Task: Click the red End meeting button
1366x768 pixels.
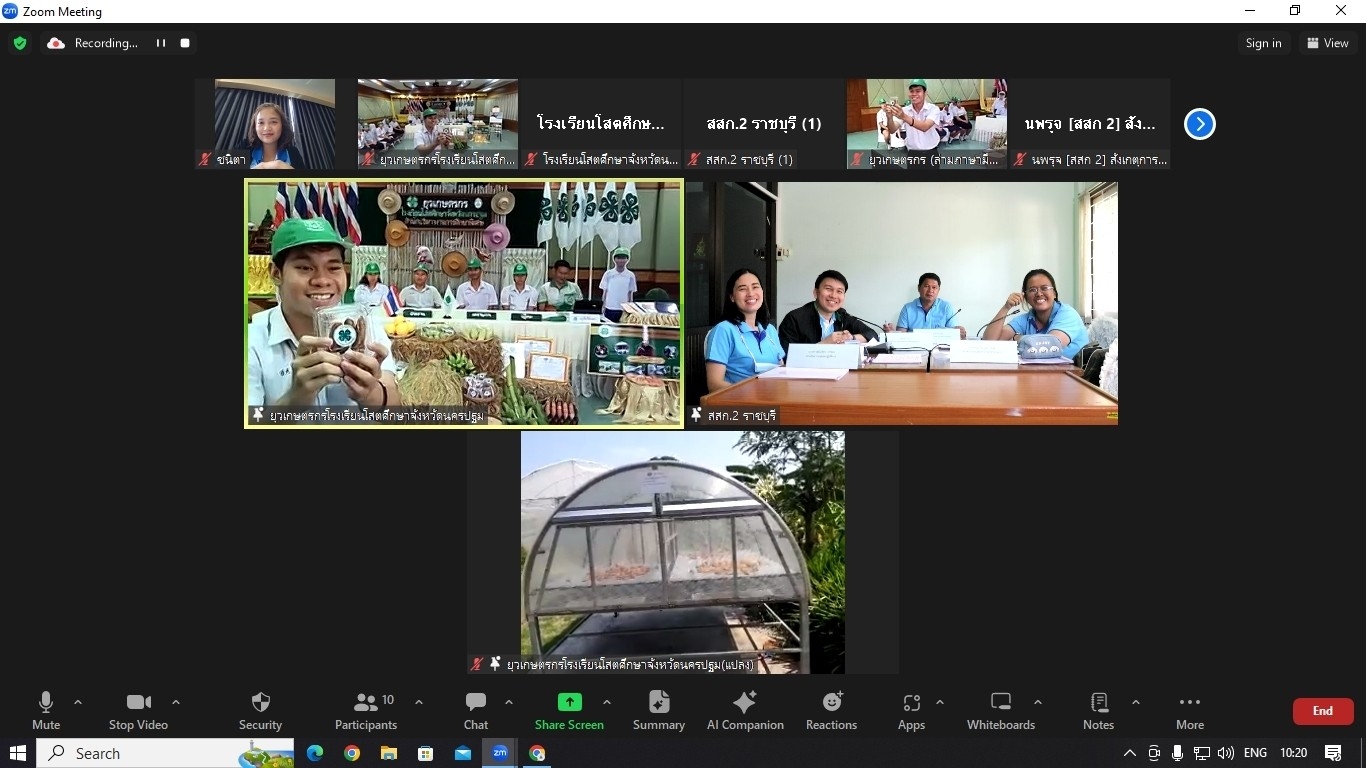Action: (x=1322, y=711)
